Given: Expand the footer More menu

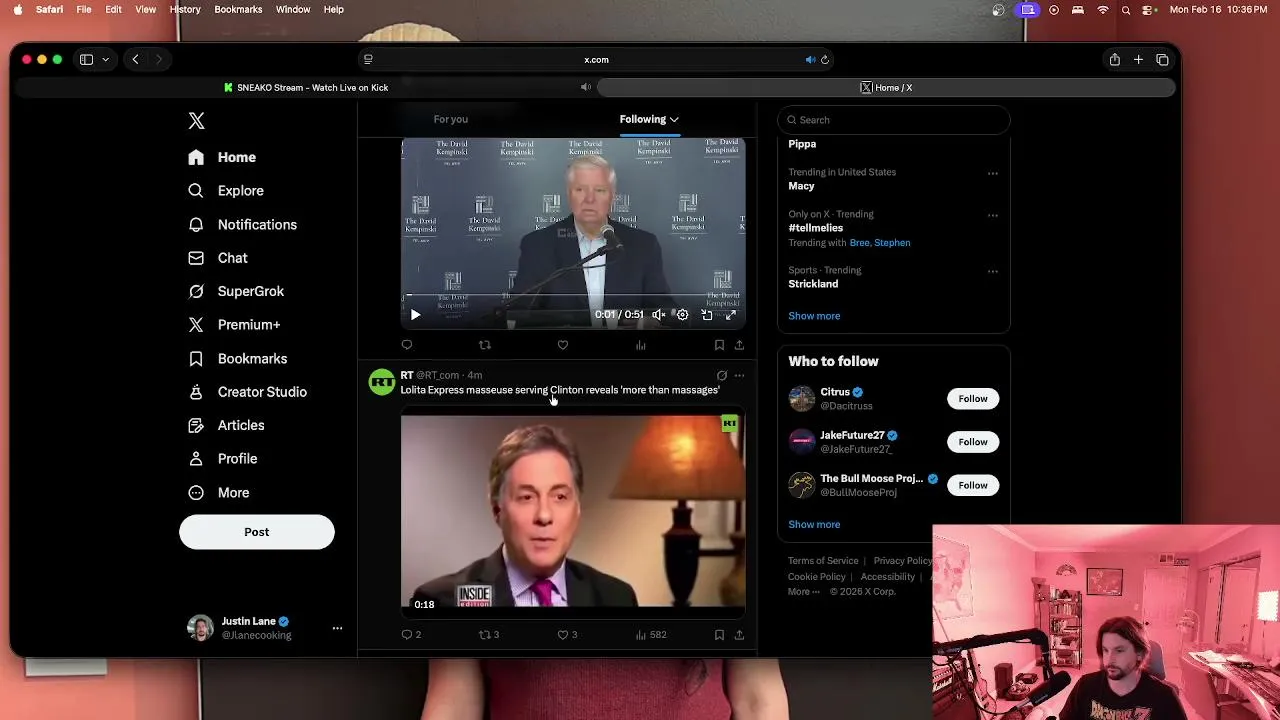Looking at the screenshot, I should pos(803,592).
